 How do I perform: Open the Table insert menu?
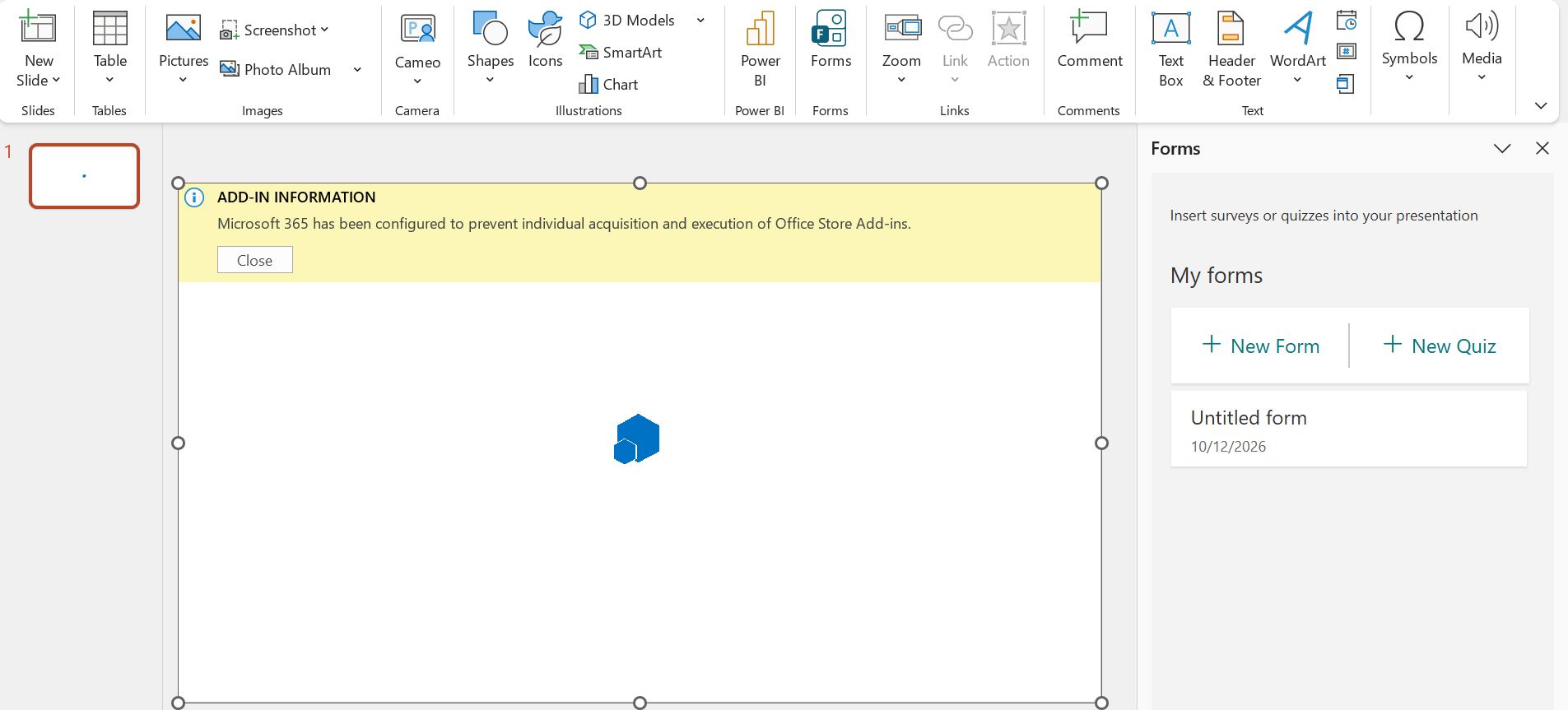pyautogui.click(x=109, y=49)
